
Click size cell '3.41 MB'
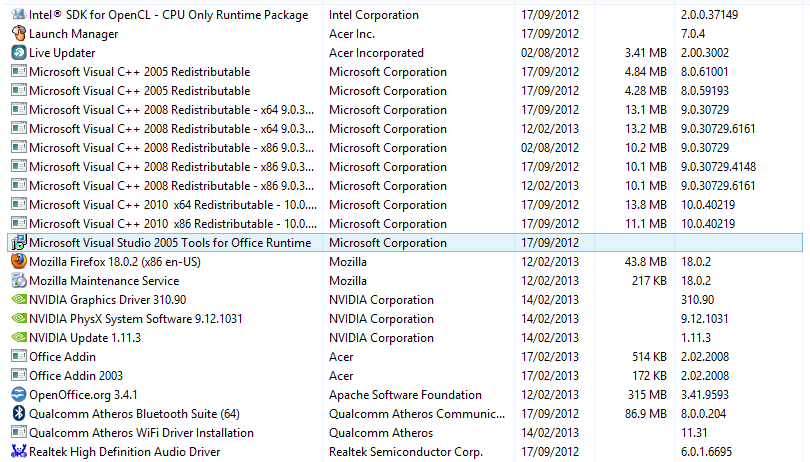click(x=646, y=53)
